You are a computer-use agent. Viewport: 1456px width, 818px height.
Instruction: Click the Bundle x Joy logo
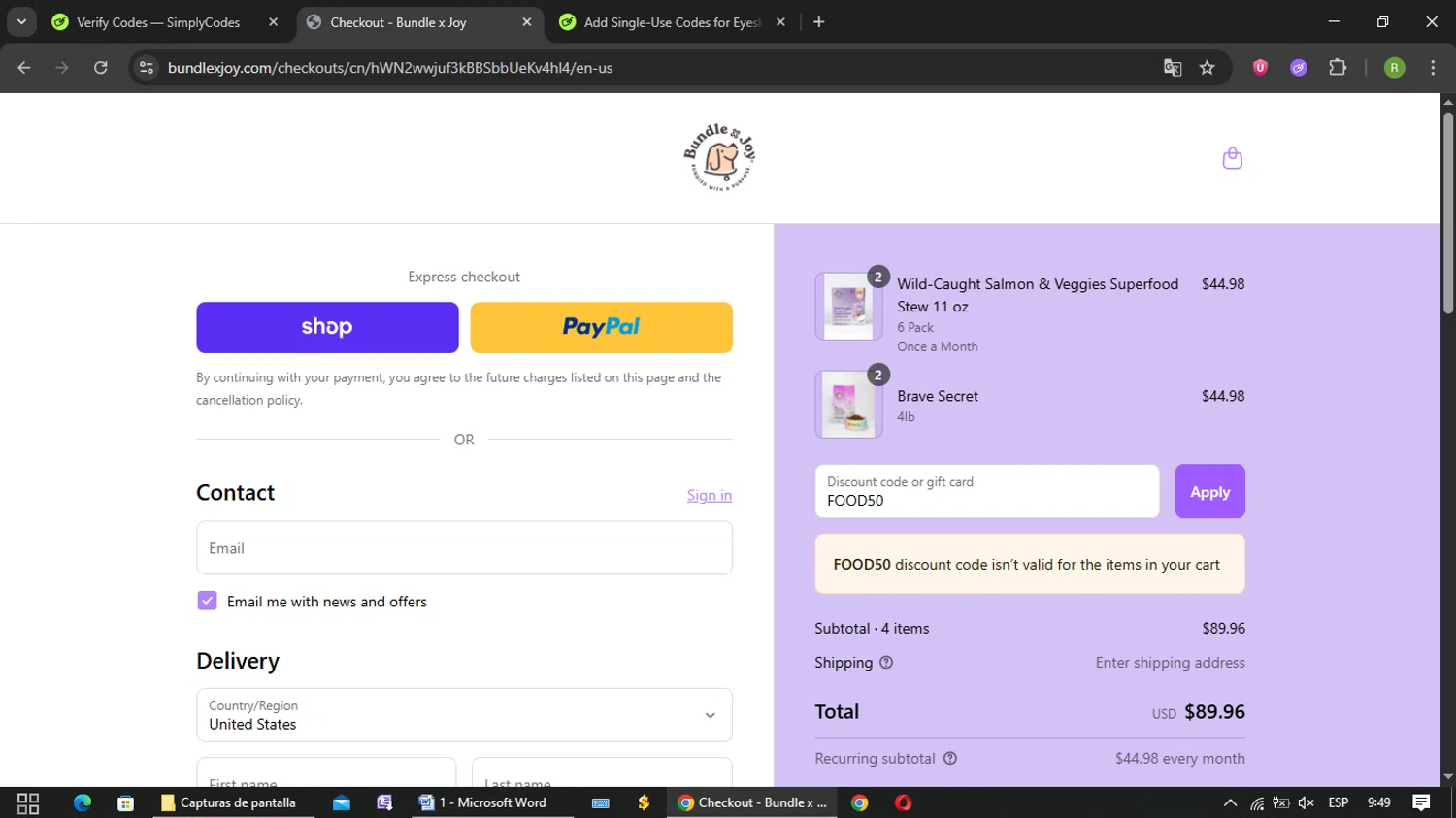coord(719,157)
